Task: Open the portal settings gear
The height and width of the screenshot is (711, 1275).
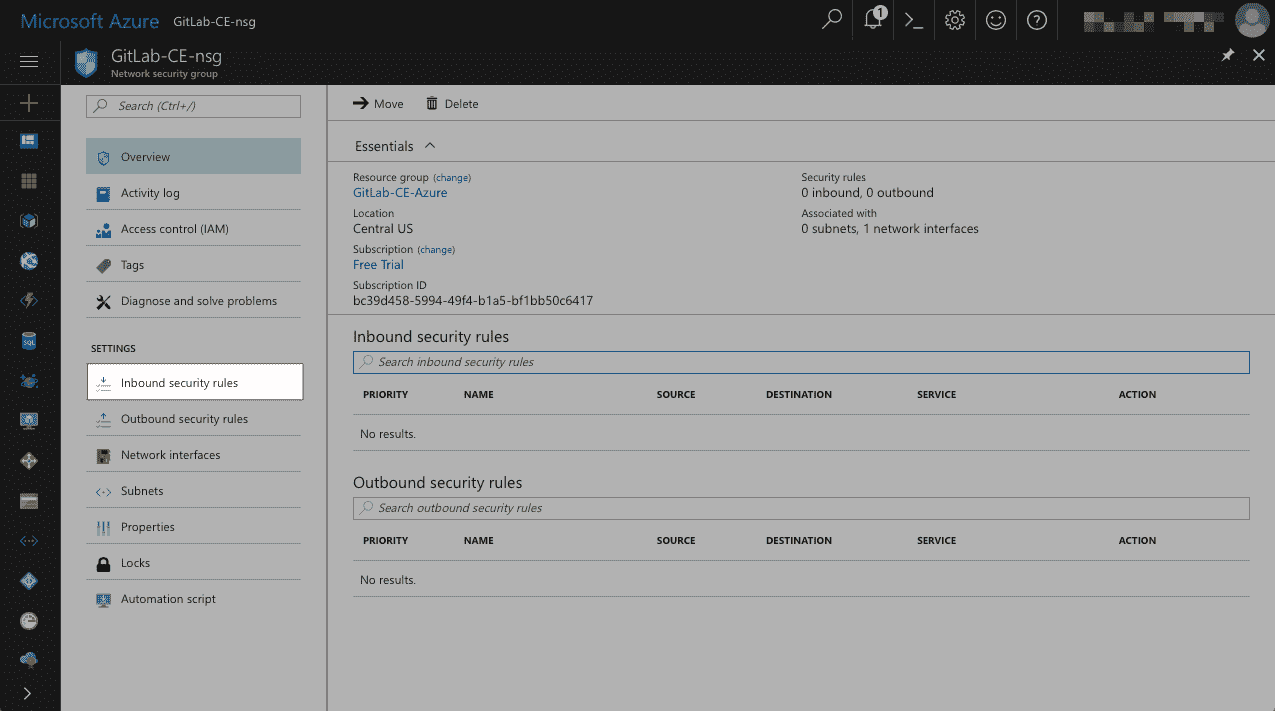Action: click(x=953, y=20)
